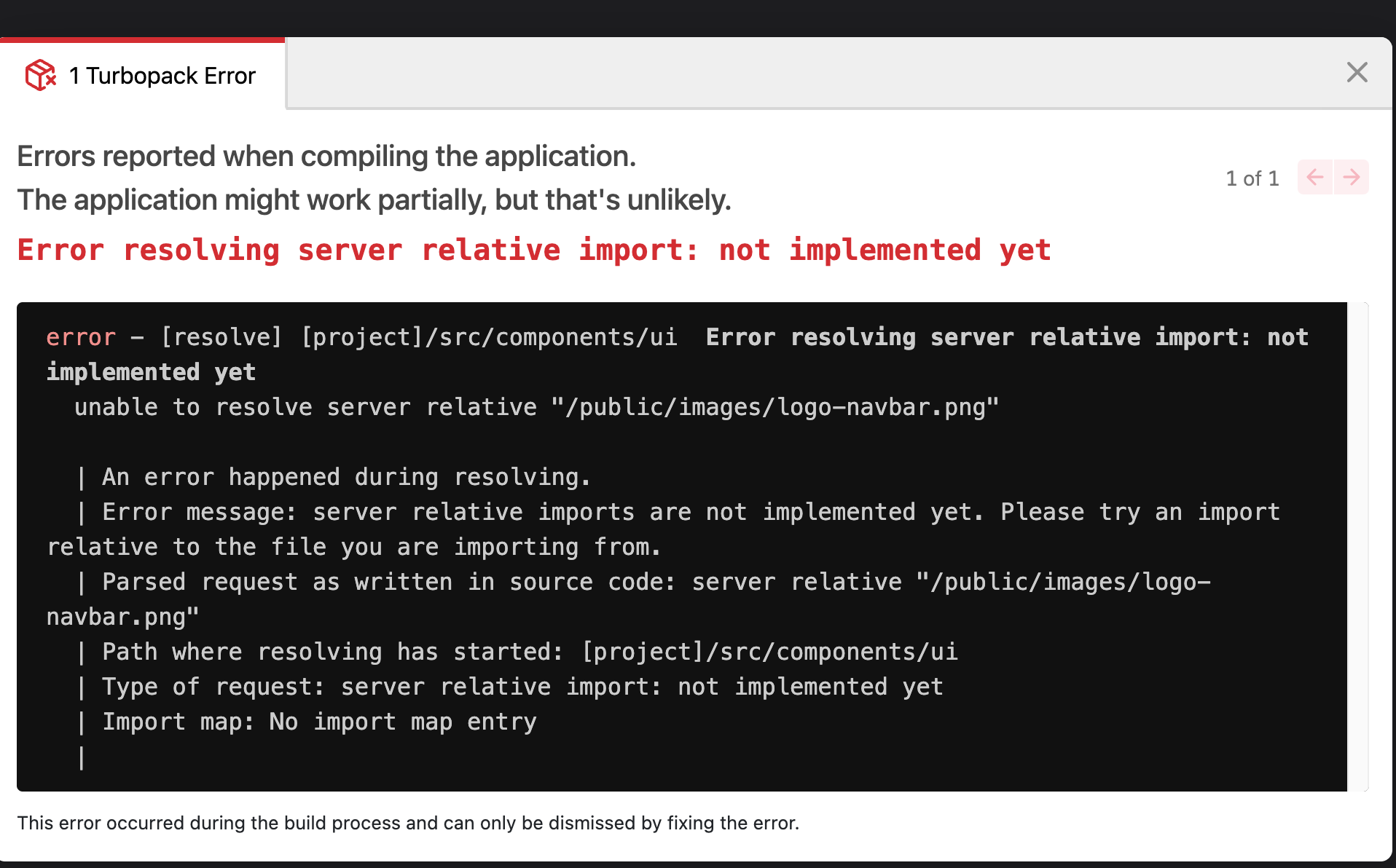Click 'Import map: No import map entry'

(x=319, y=722)
